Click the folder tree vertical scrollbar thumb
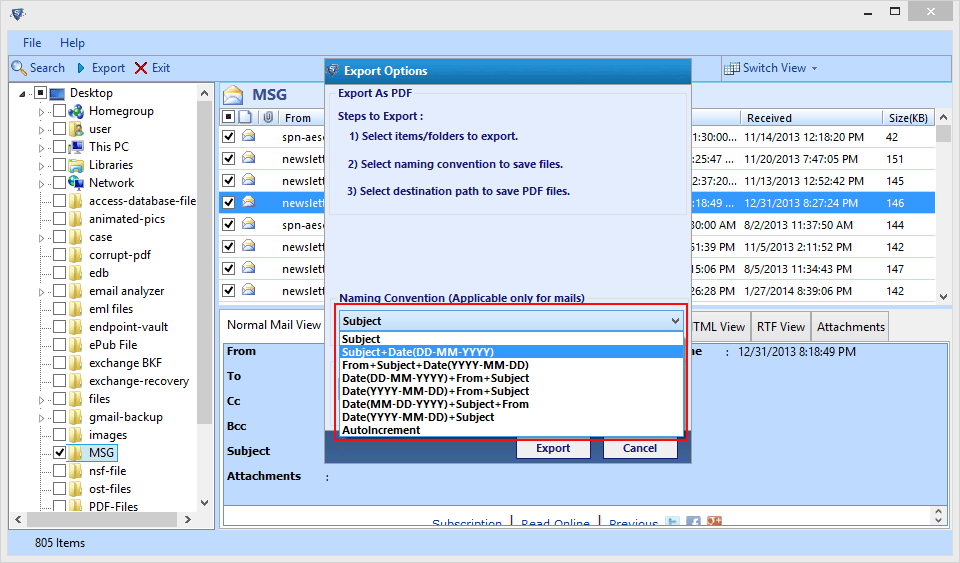Image resolution: width=960 pixels, height=563 pixels. coord(204,263)
